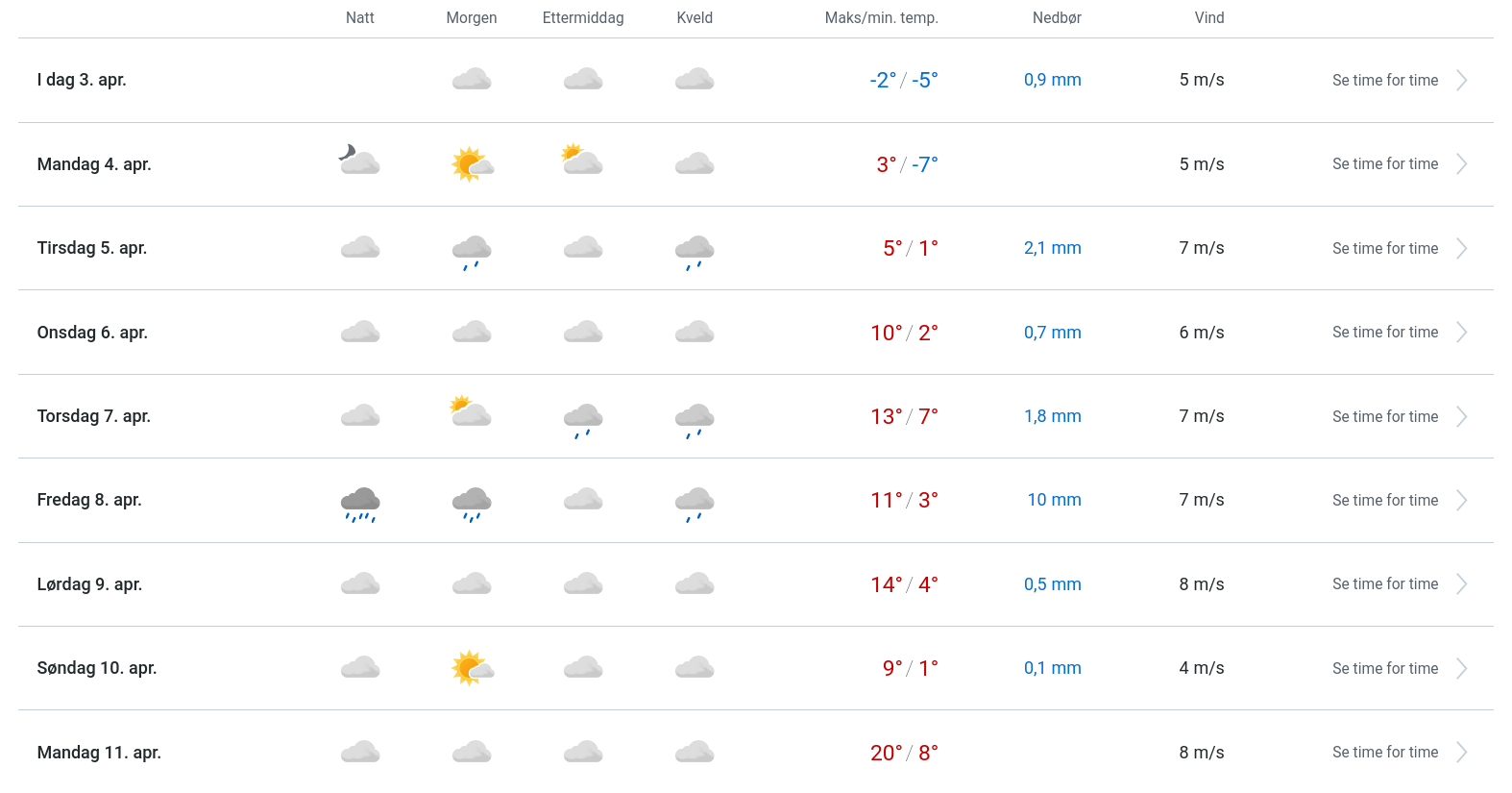Open 'Se time for time' for Søndag 10. apr.
Viewport: 1512px width, 793px height.
point(1384,669)
